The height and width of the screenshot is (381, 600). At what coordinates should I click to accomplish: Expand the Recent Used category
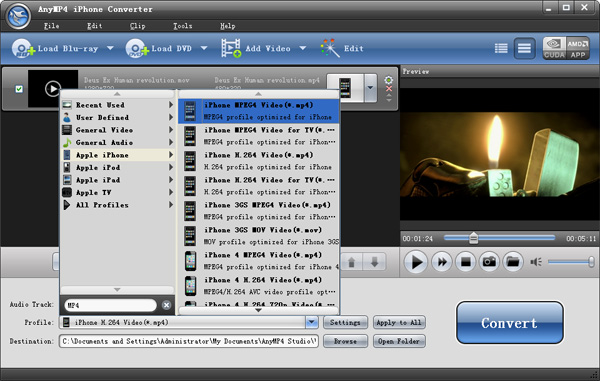(x=118, y=105)
